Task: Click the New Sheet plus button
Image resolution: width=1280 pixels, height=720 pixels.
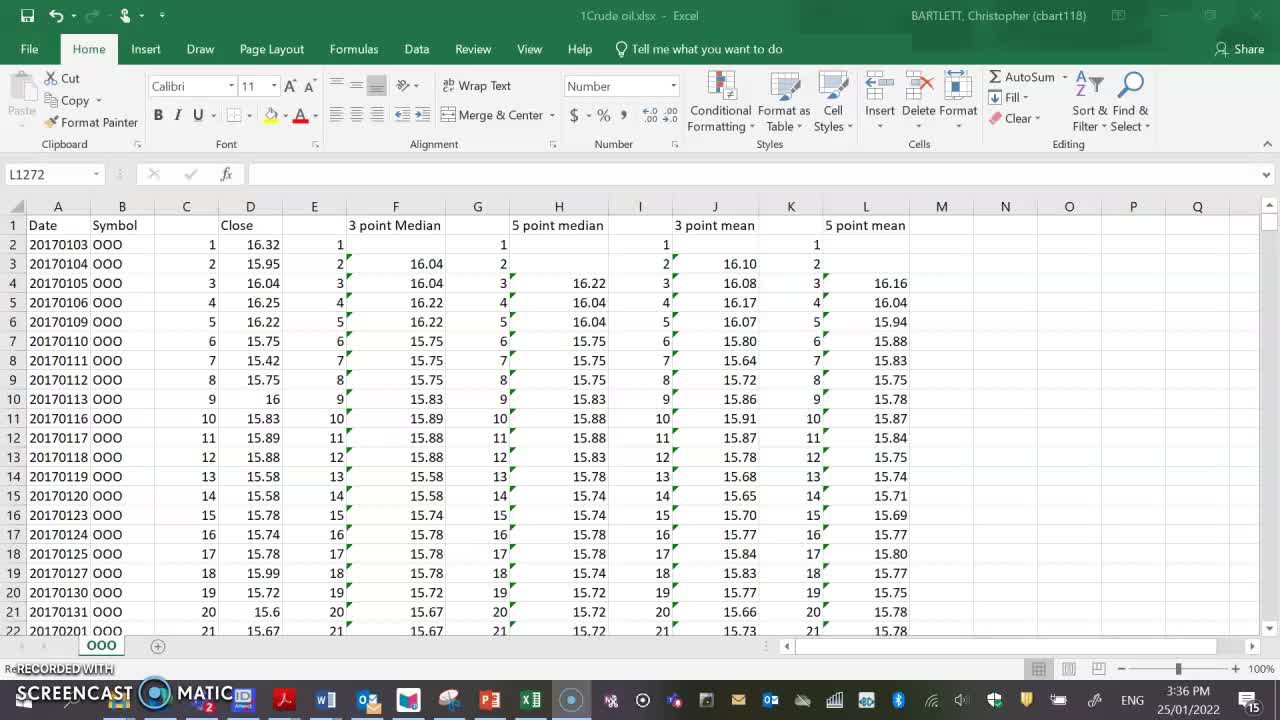Action: tap(158, 646)
